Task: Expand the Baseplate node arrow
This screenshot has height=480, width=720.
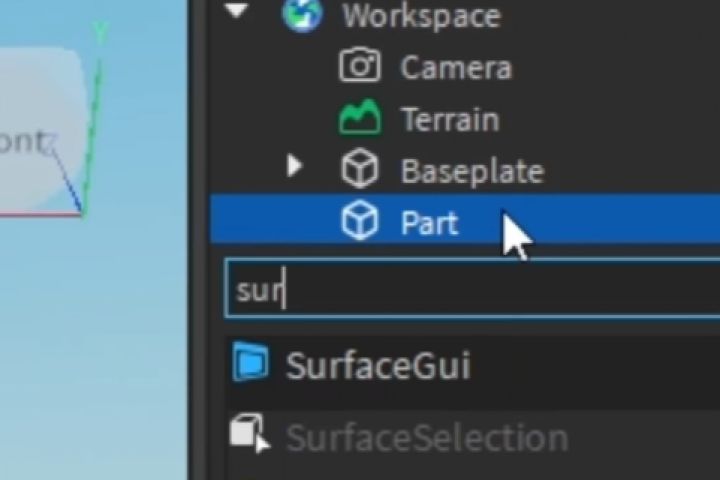Action: (x=294, y=166)
